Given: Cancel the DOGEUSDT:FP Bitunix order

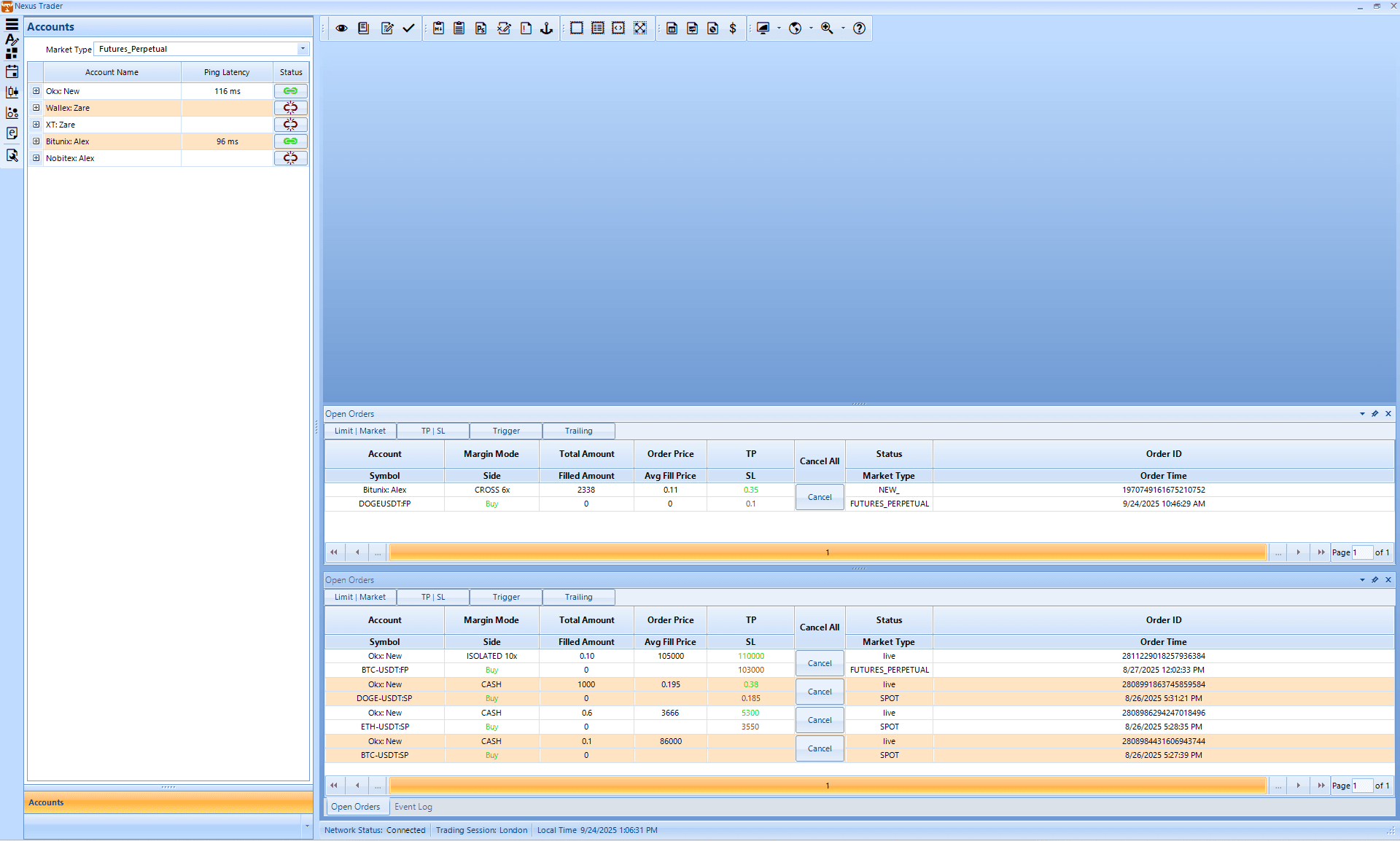Looking at the screenshot, I should pos(820,497).
